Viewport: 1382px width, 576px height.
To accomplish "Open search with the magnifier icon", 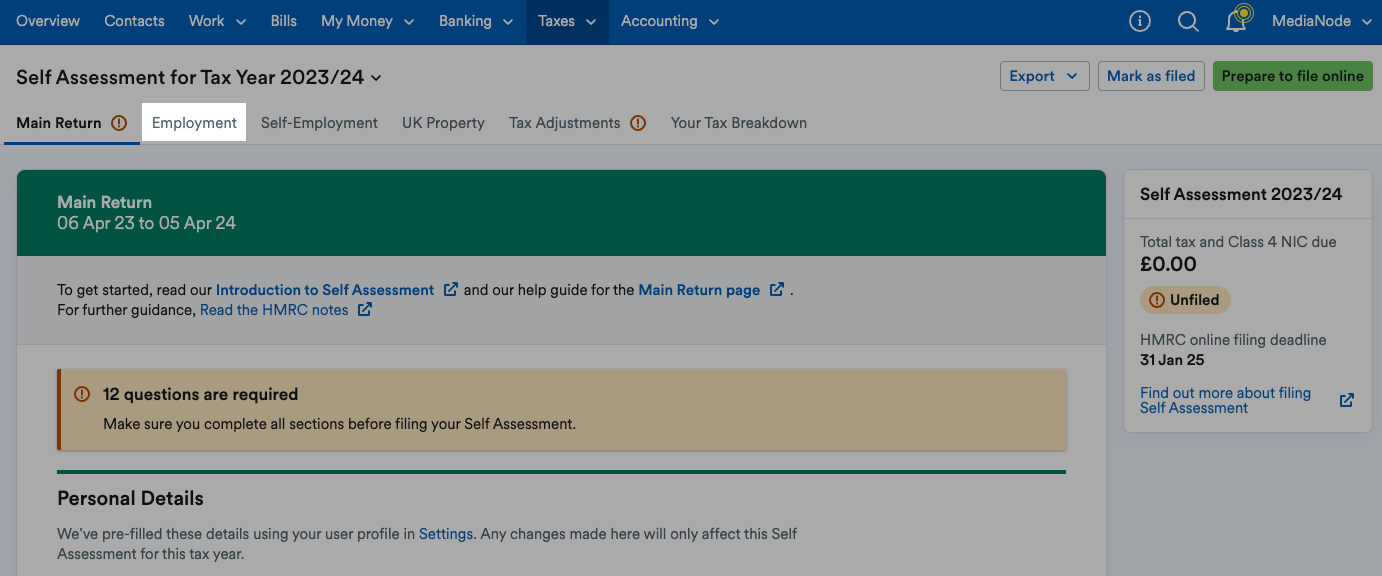I will [1188, 21].
